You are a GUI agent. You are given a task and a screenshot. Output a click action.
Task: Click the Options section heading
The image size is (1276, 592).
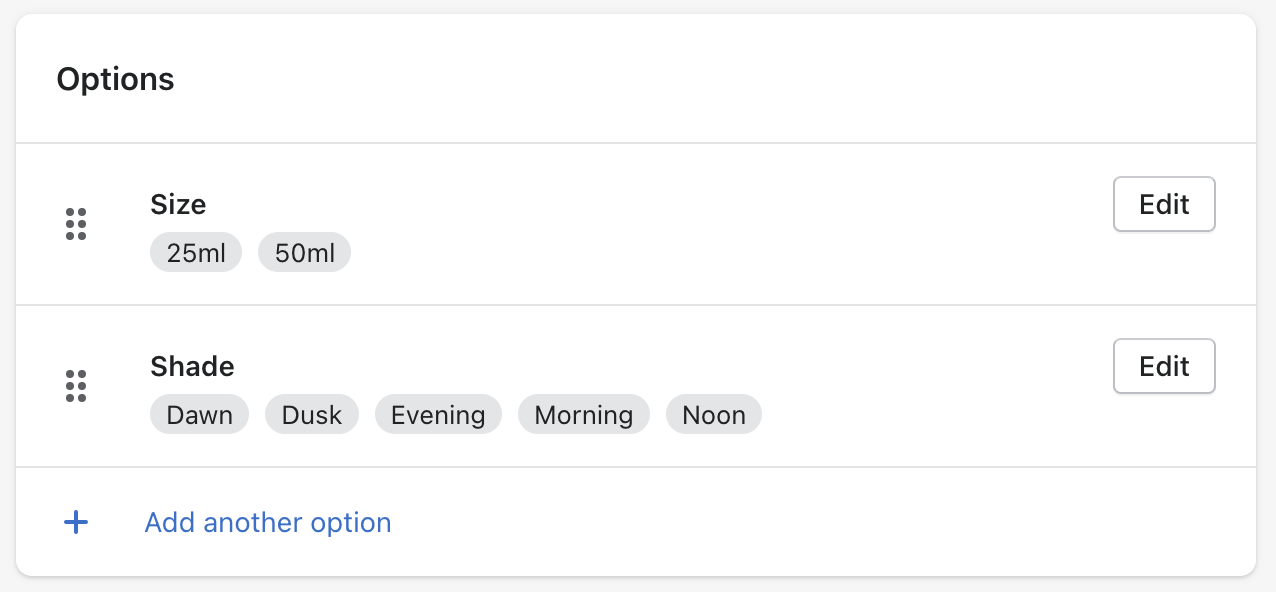pos(115,79)
